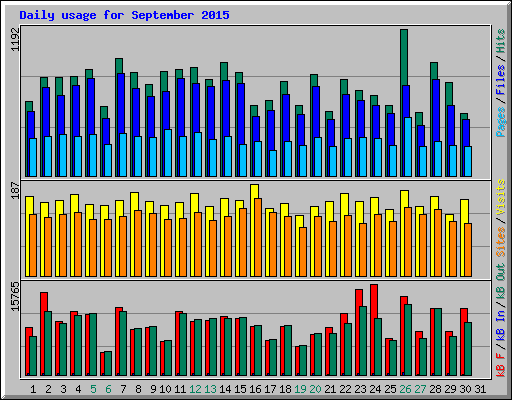Click the red kB F bar for day 2
Image resolution: width=512 pixels, height=400 pixels.
(x=44, y=302)
